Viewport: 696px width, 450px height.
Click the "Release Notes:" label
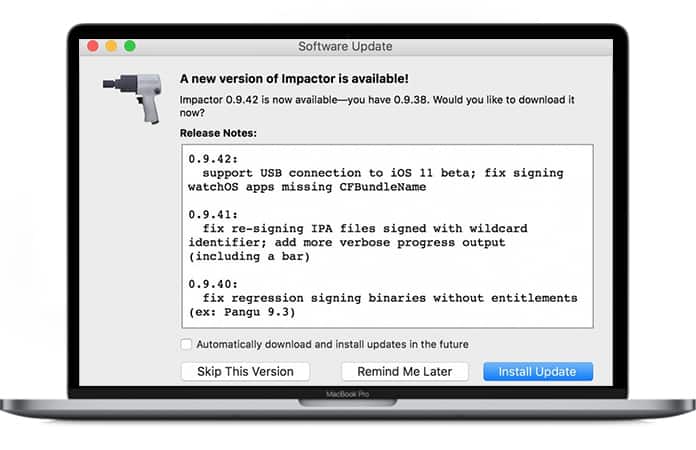(218, 133)
